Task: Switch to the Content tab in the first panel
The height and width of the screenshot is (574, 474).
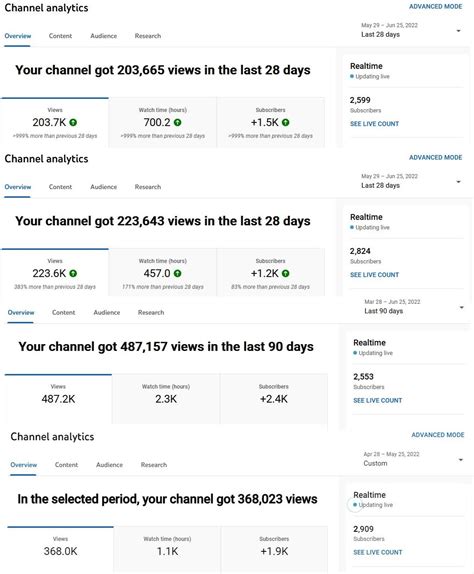Action: [x=60, y=36]
